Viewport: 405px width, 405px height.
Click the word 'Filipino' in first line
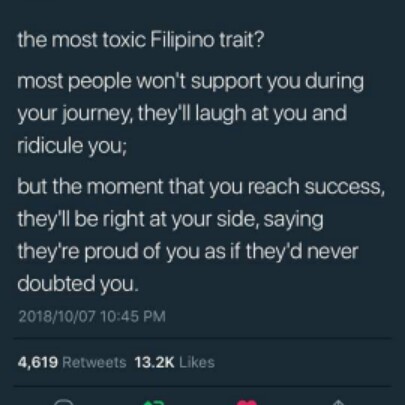pyautogui.click(x=182, y=40)
